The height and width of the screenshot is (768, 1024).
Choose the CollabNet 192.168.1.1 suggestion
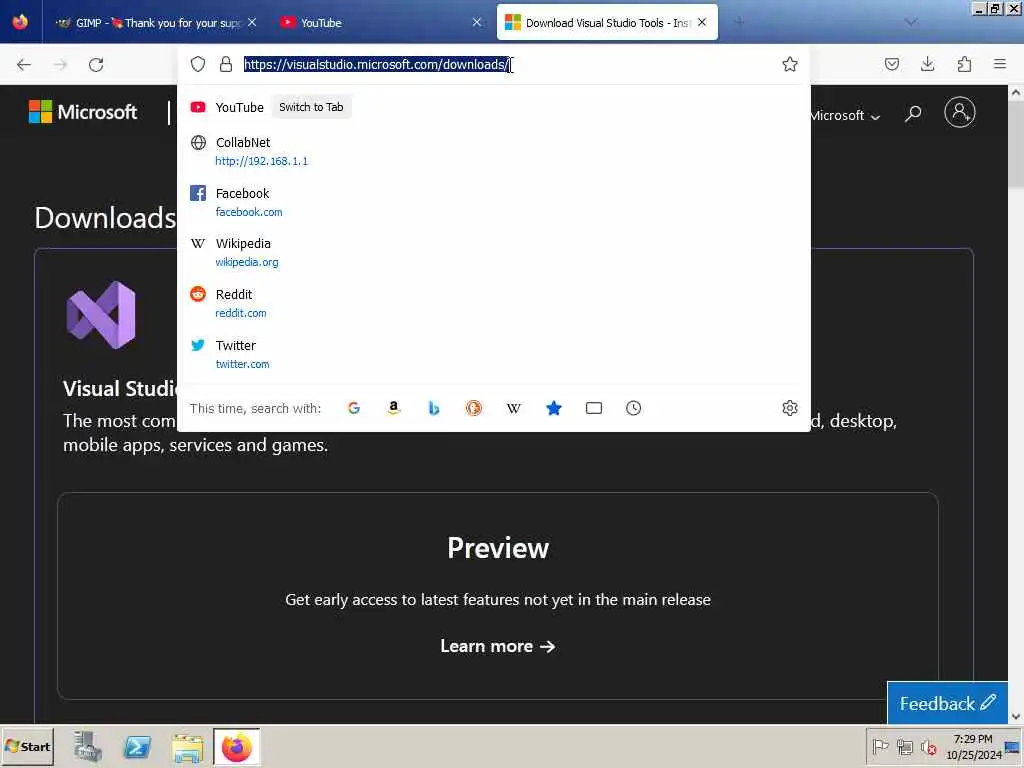(494, 152)
